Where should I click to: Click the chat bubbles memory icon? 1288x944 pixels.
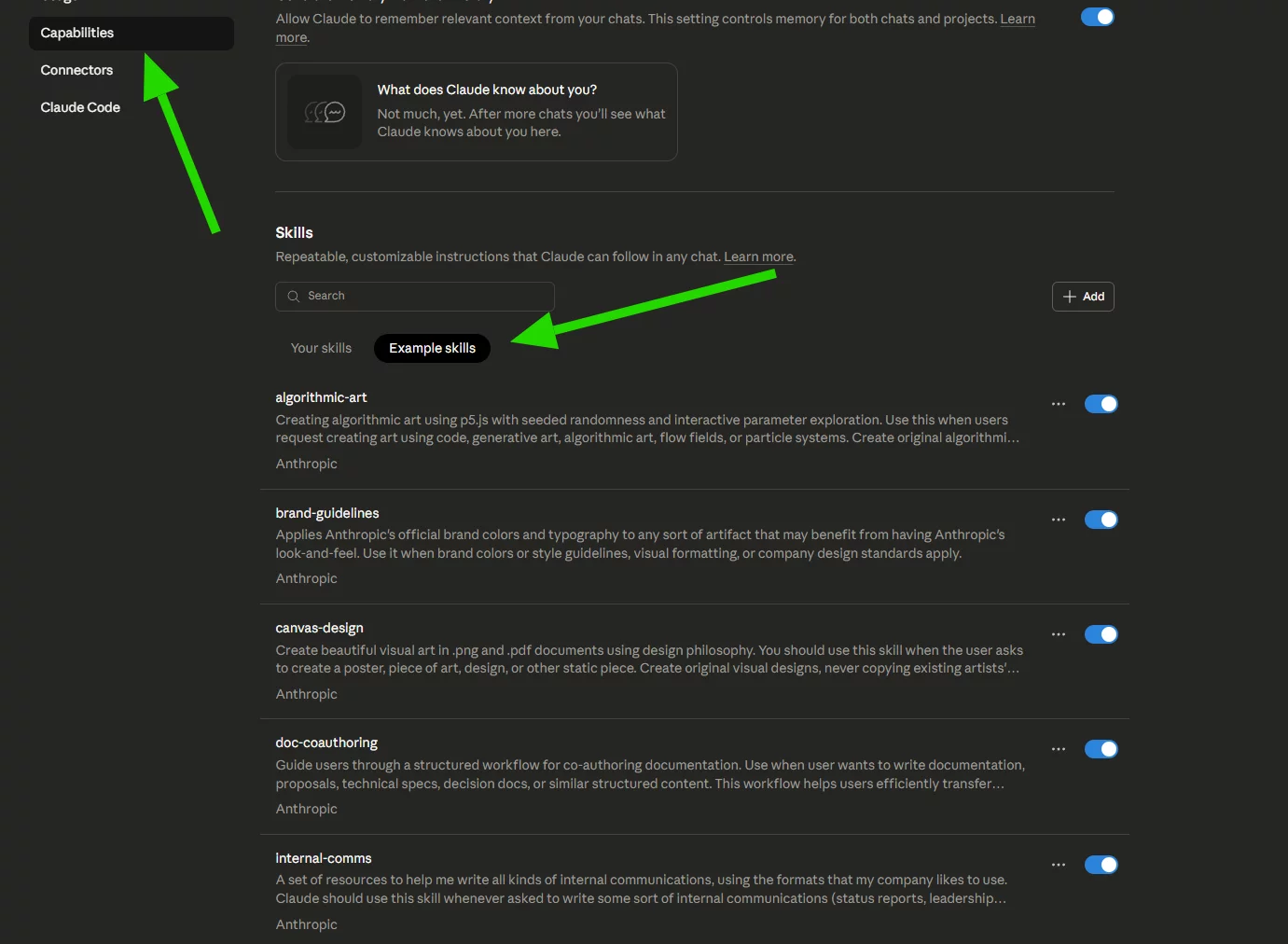pyautogui.click(x=325, y=112)
